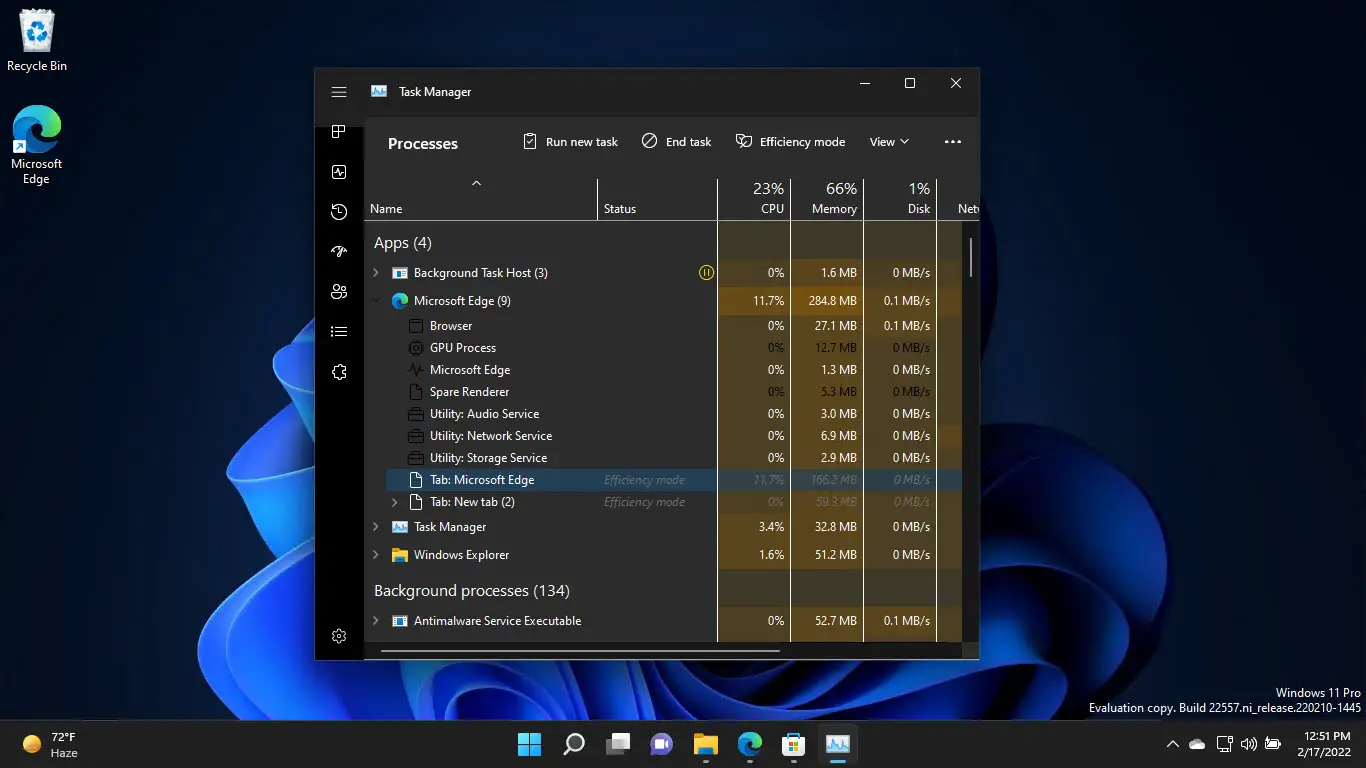Expand the Tab: New tab (2) entry
The image size is (1366, 768).
click(x=395, y=502)
